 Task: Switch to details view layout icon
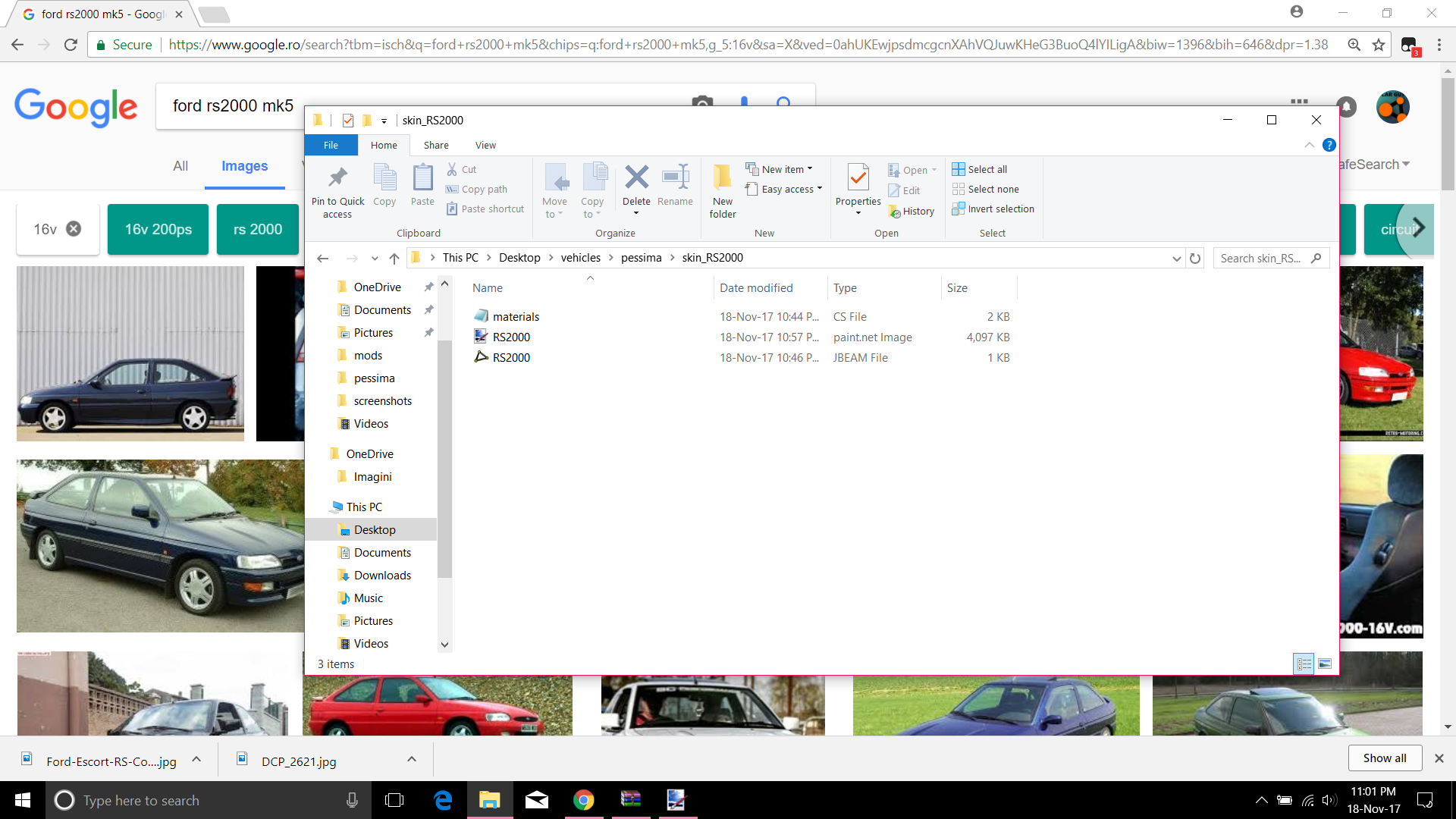(x=1304, y=664)
